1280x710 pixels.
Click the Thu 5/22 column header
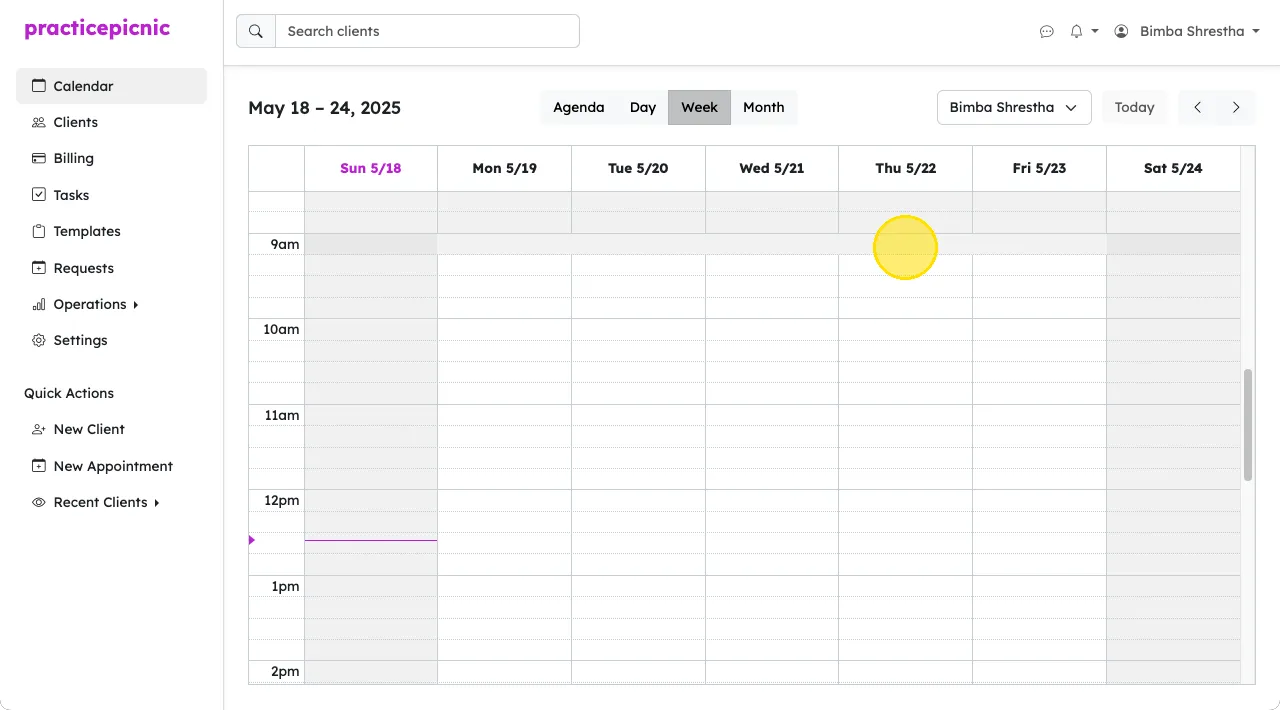pyautogui.click(x=906, y=168)
